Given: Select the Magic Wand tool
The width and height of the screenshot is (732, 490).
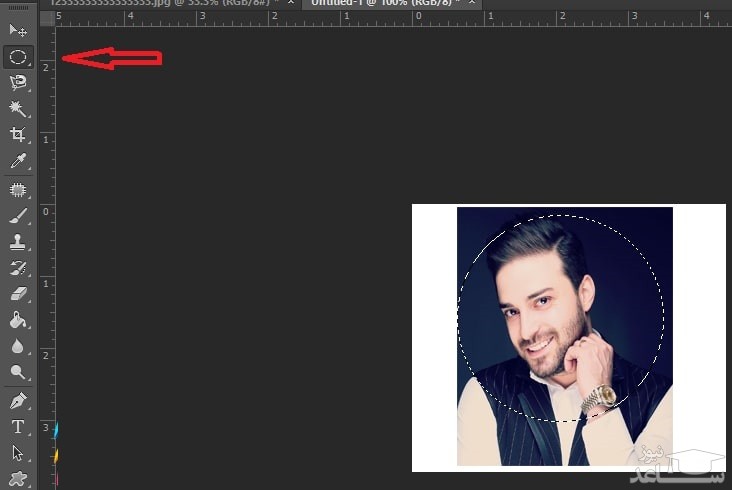Looking at the screenshot, I should [18, 108].
